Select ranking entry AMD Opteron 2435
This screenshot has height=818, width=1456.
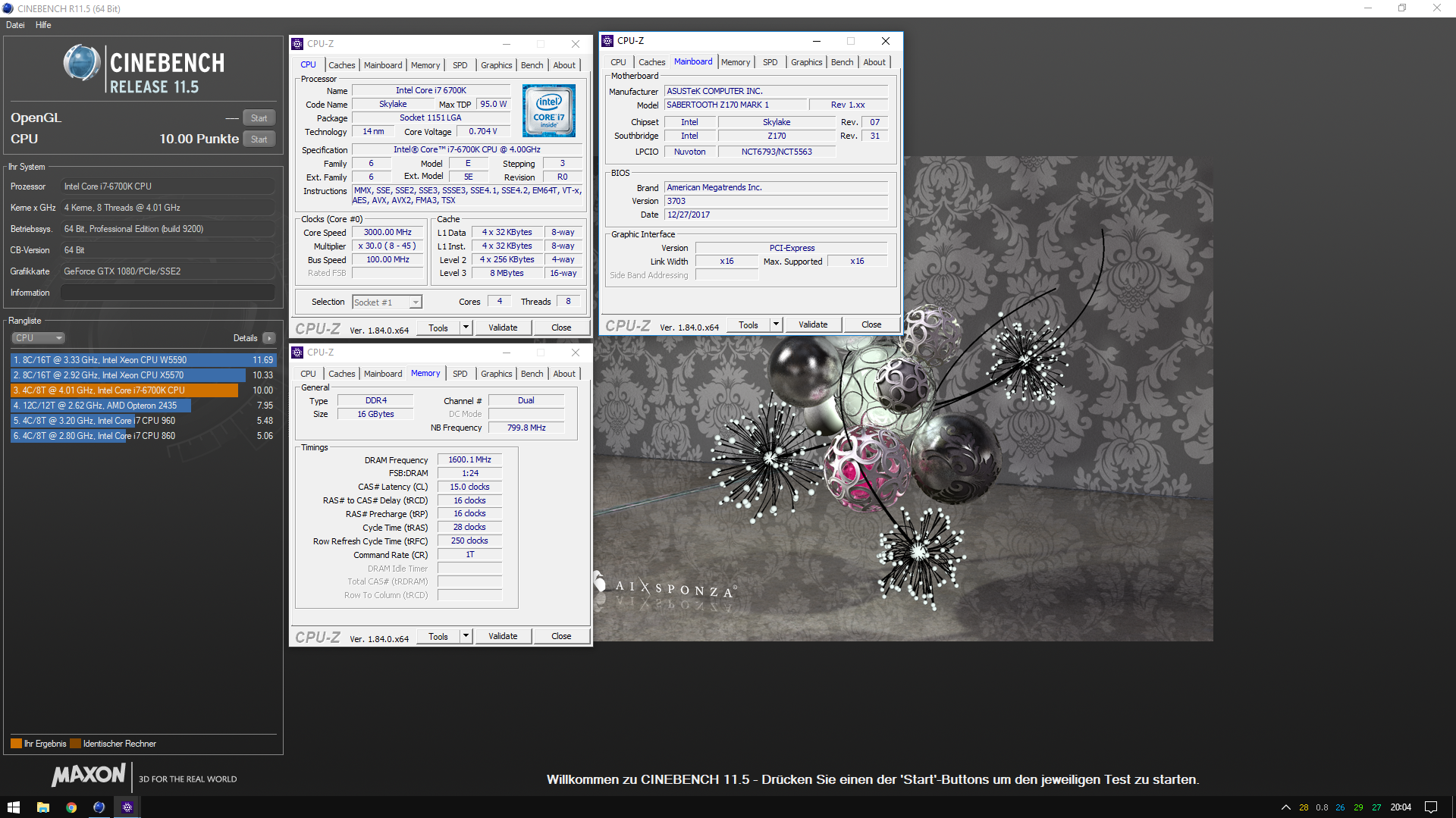143,406
